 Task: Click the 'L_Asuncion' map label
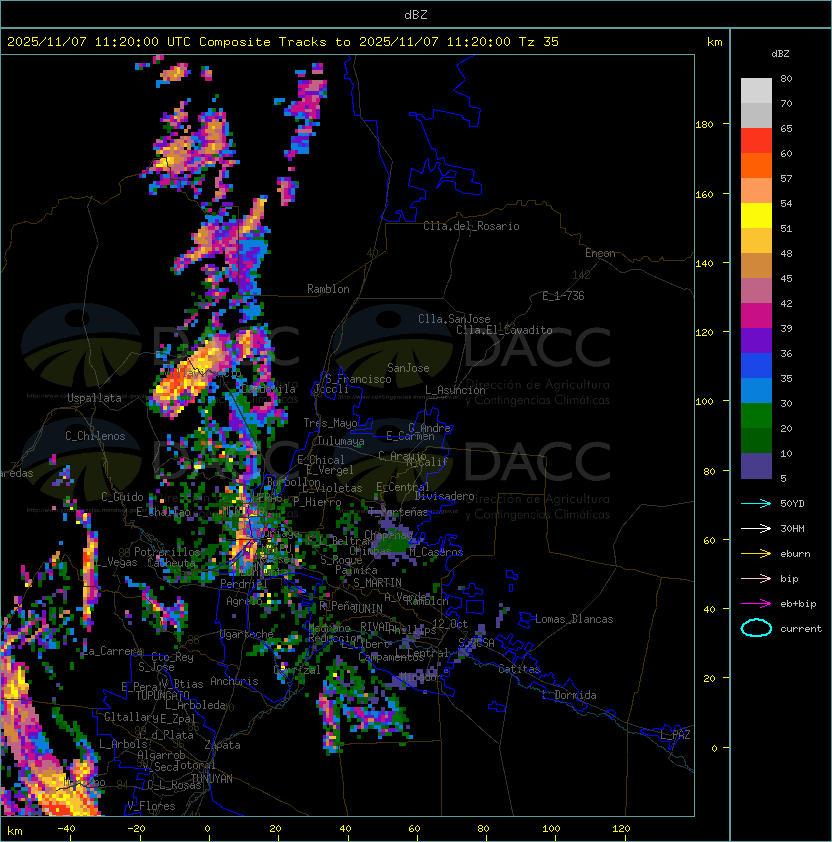click(455, 390)
